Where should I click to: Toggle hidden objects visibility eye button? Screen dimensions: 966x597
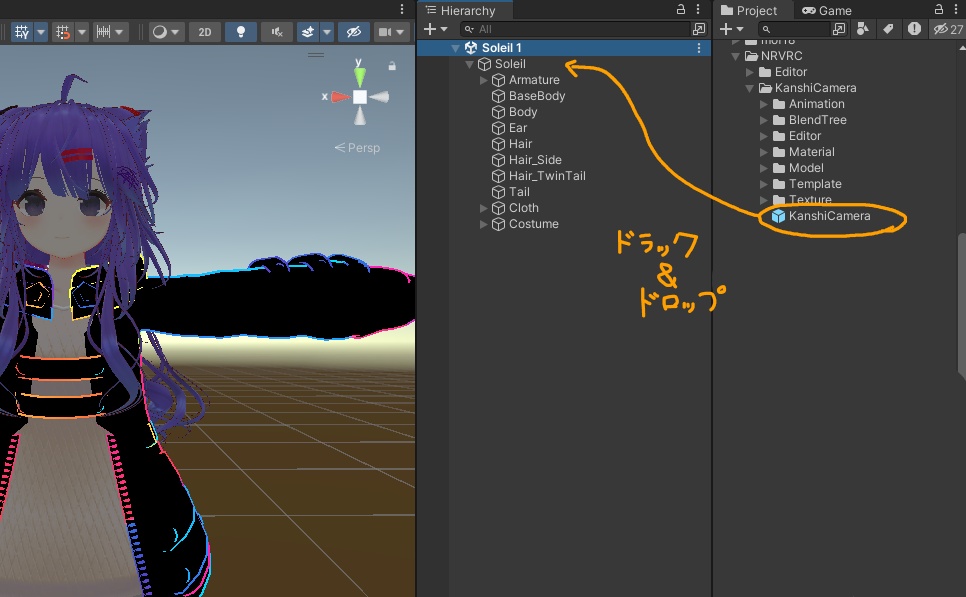point(354,32)
